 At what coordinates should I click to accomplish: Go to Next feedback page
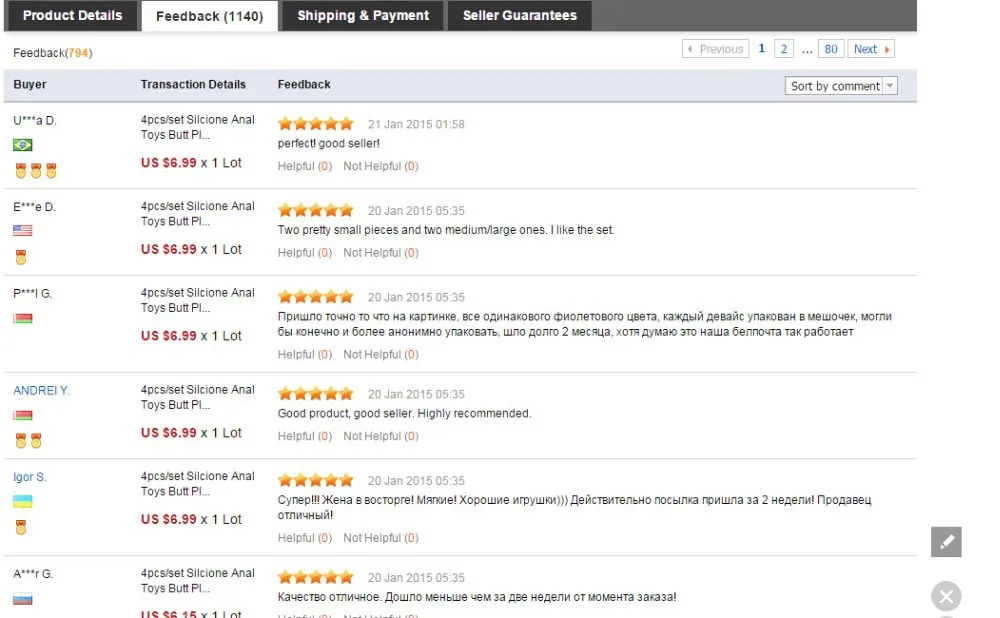[871, 49]
